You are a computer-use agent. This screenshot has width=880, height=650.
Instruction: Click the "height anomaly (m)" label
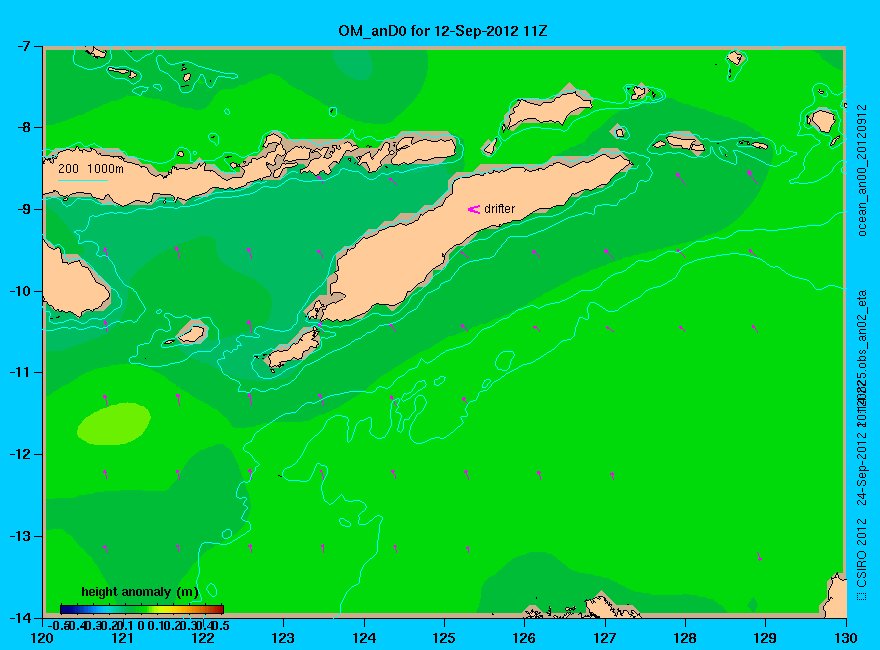(x=140, y=592)
